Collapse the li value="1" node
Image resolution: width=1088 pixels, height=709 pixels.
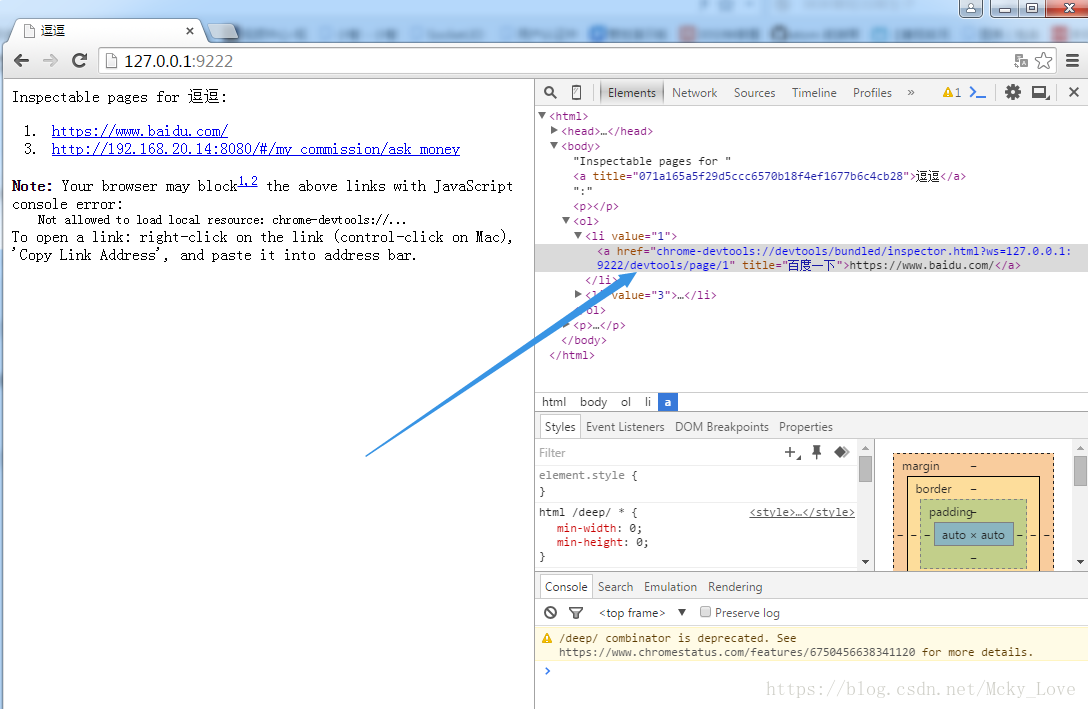coord(578,236)
